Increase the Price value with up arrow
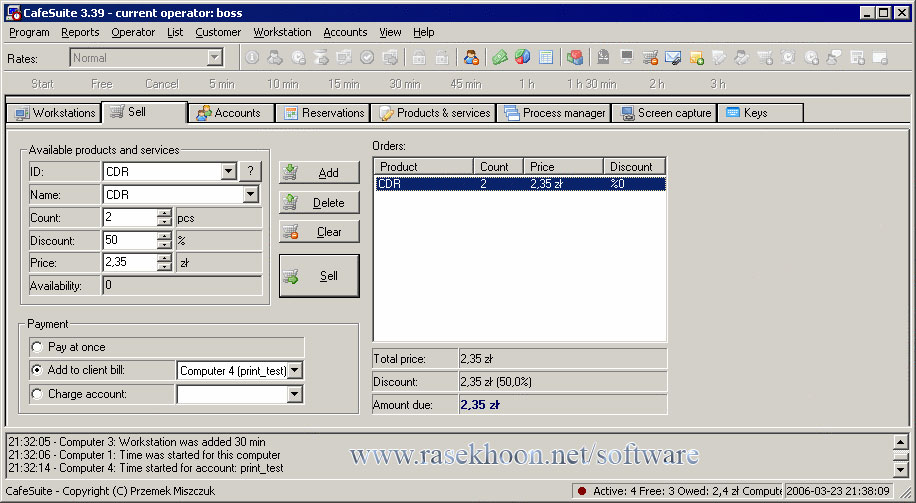This screenshot has height=503, width=916. (x=164, y=258)
